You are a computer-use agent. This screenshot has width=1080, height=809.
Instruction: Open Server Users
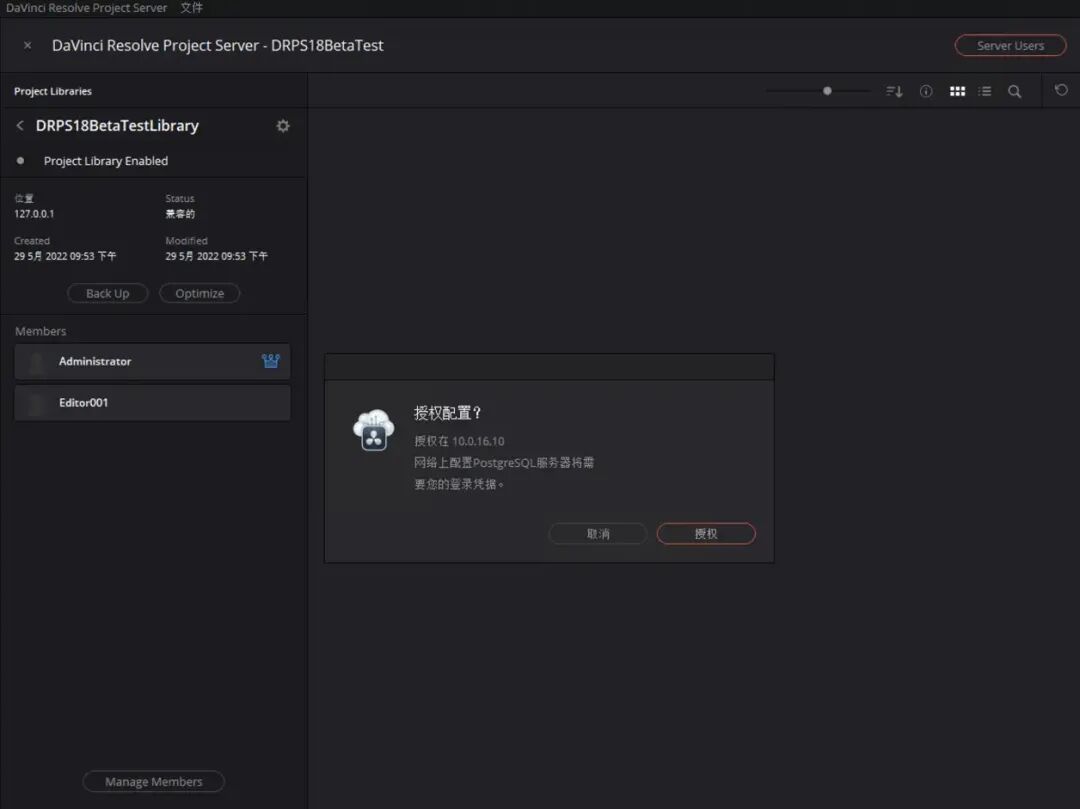(x=1010, y=45)
